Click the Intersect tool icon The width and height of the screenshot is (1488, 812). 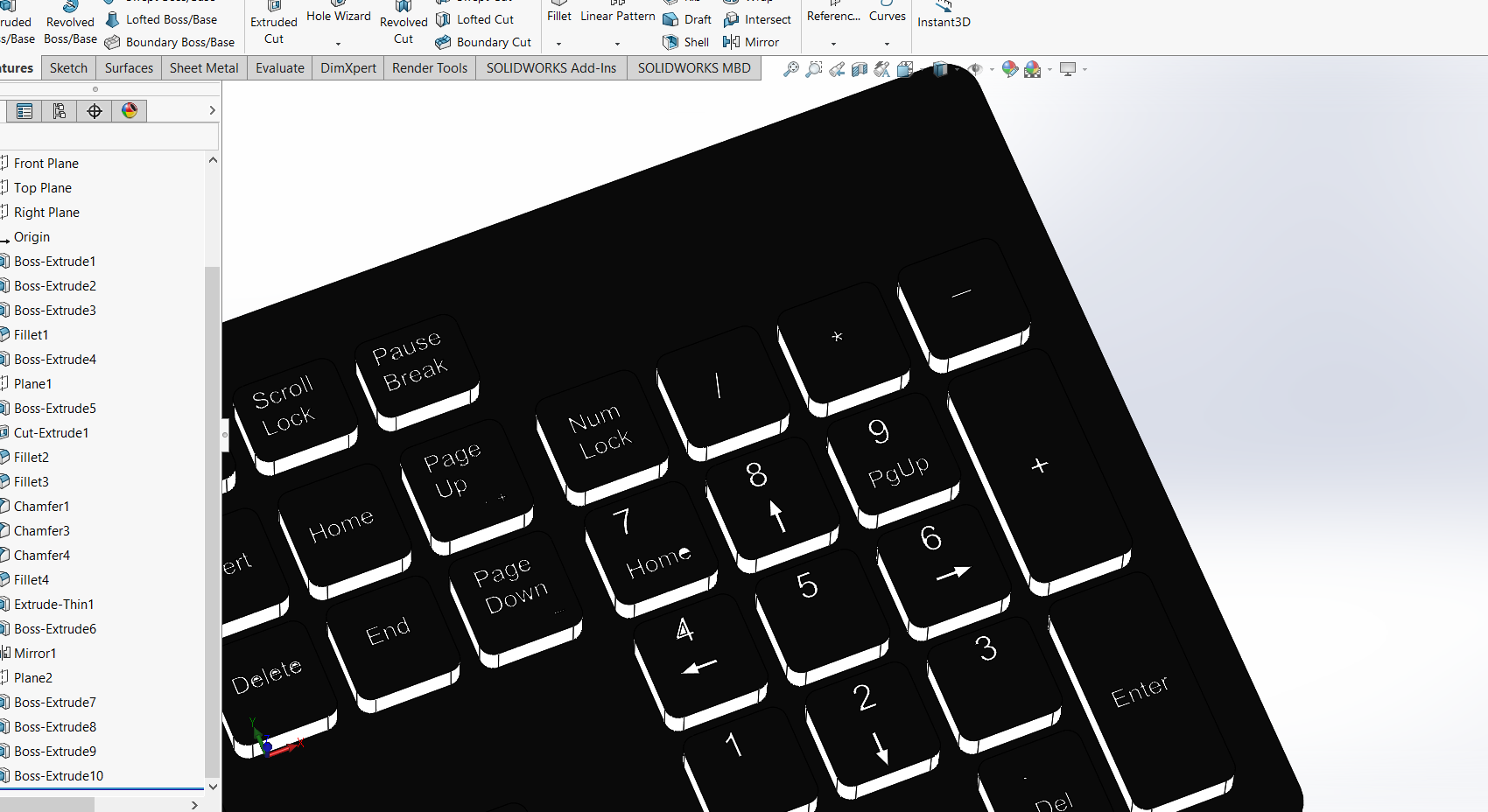pos(731,19)
